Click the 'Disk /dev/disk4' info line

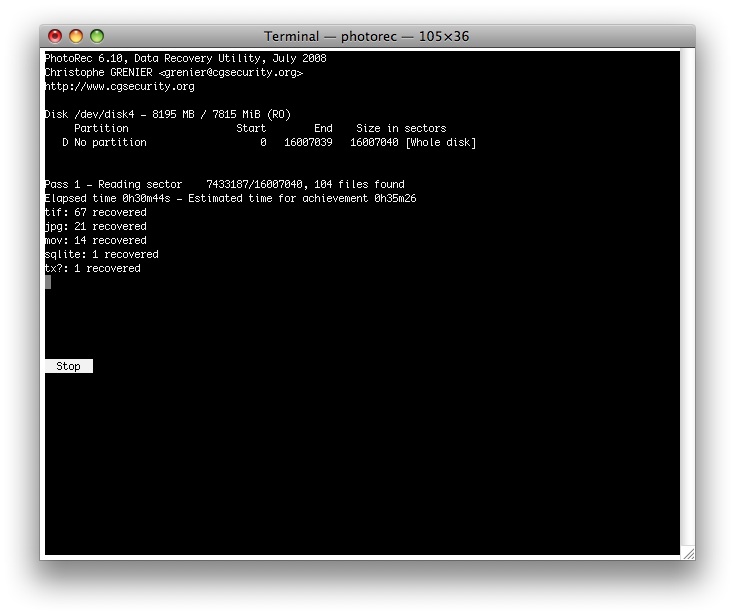coord(167,114)
